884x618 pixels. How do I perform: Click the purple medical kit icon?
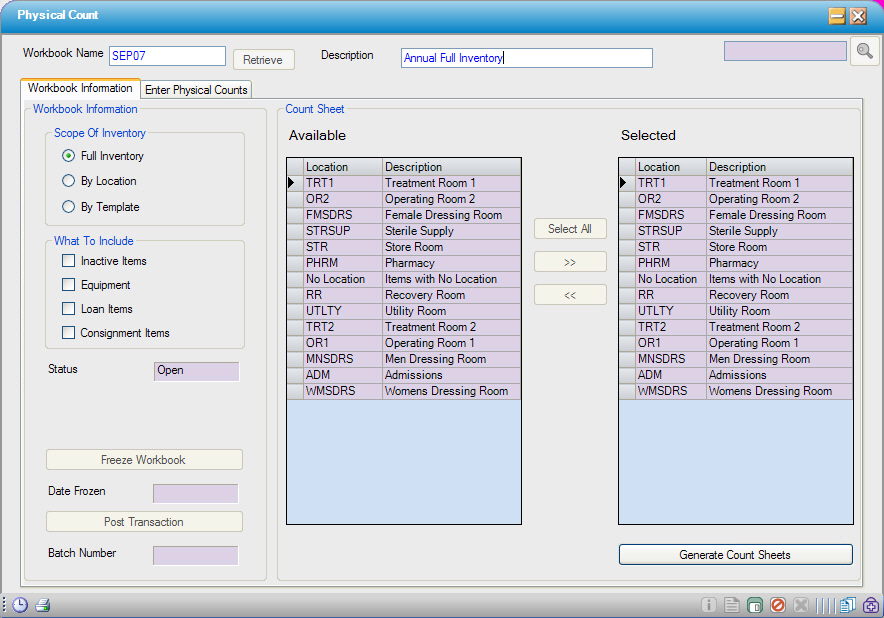pos(871,605)
